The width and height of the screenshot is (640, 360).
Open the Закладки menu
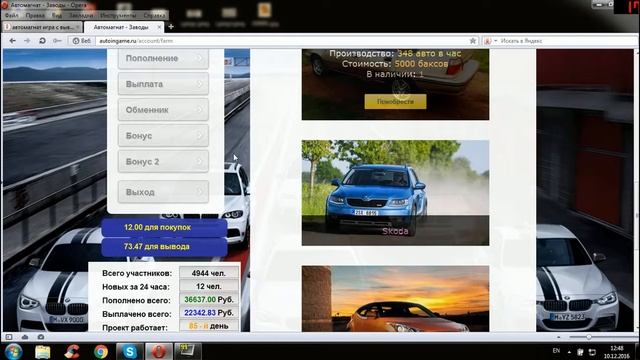click(81, 15)
